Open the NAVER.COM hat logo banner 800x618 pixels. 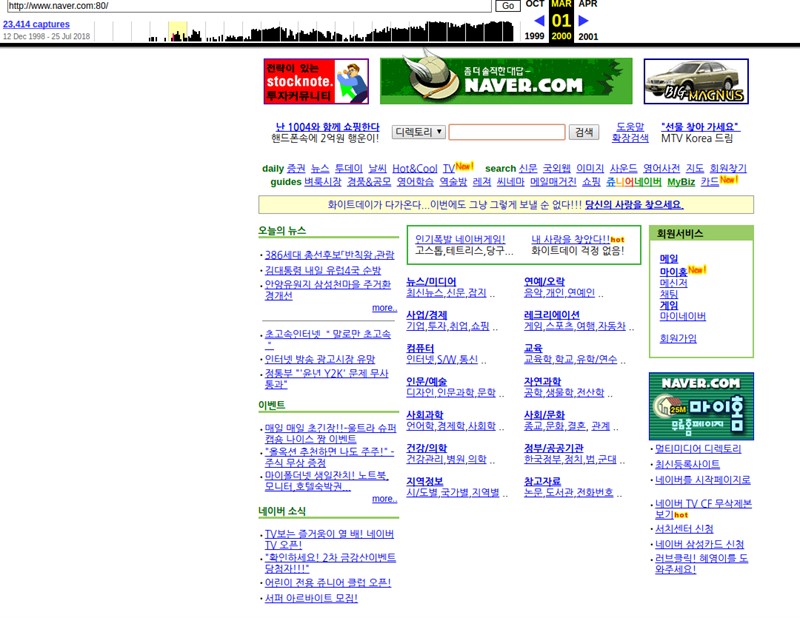(x=506, y=81)
